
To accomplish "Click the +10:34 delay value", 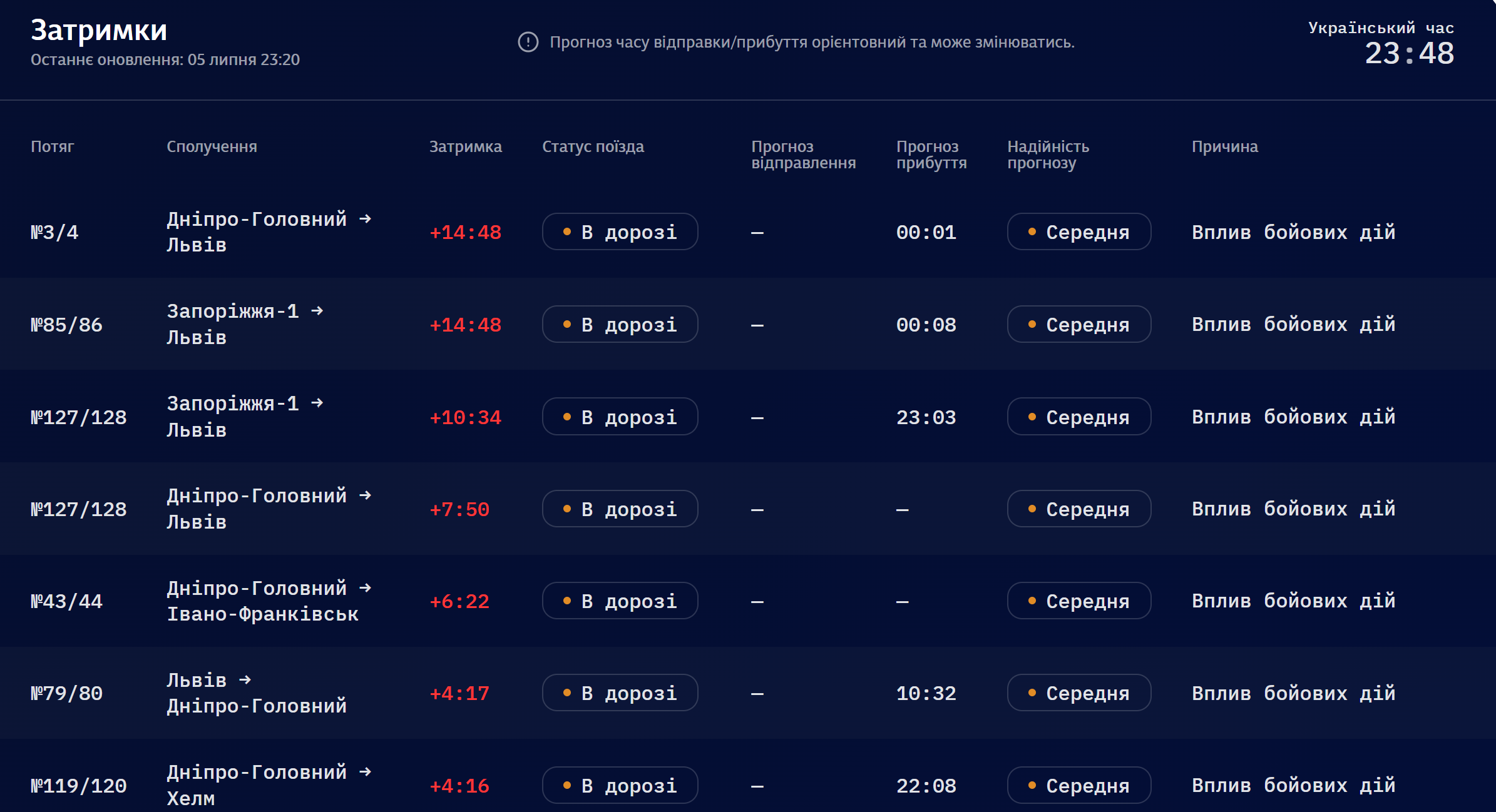I will [x=466, y=417].
